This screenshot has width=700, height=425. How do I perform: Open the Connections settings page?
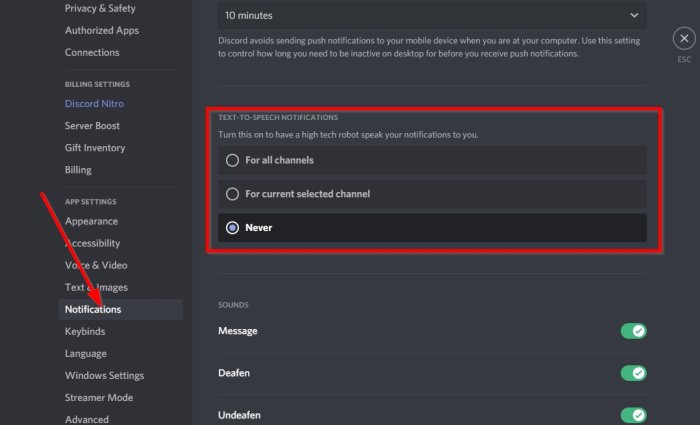coord(92,52)
